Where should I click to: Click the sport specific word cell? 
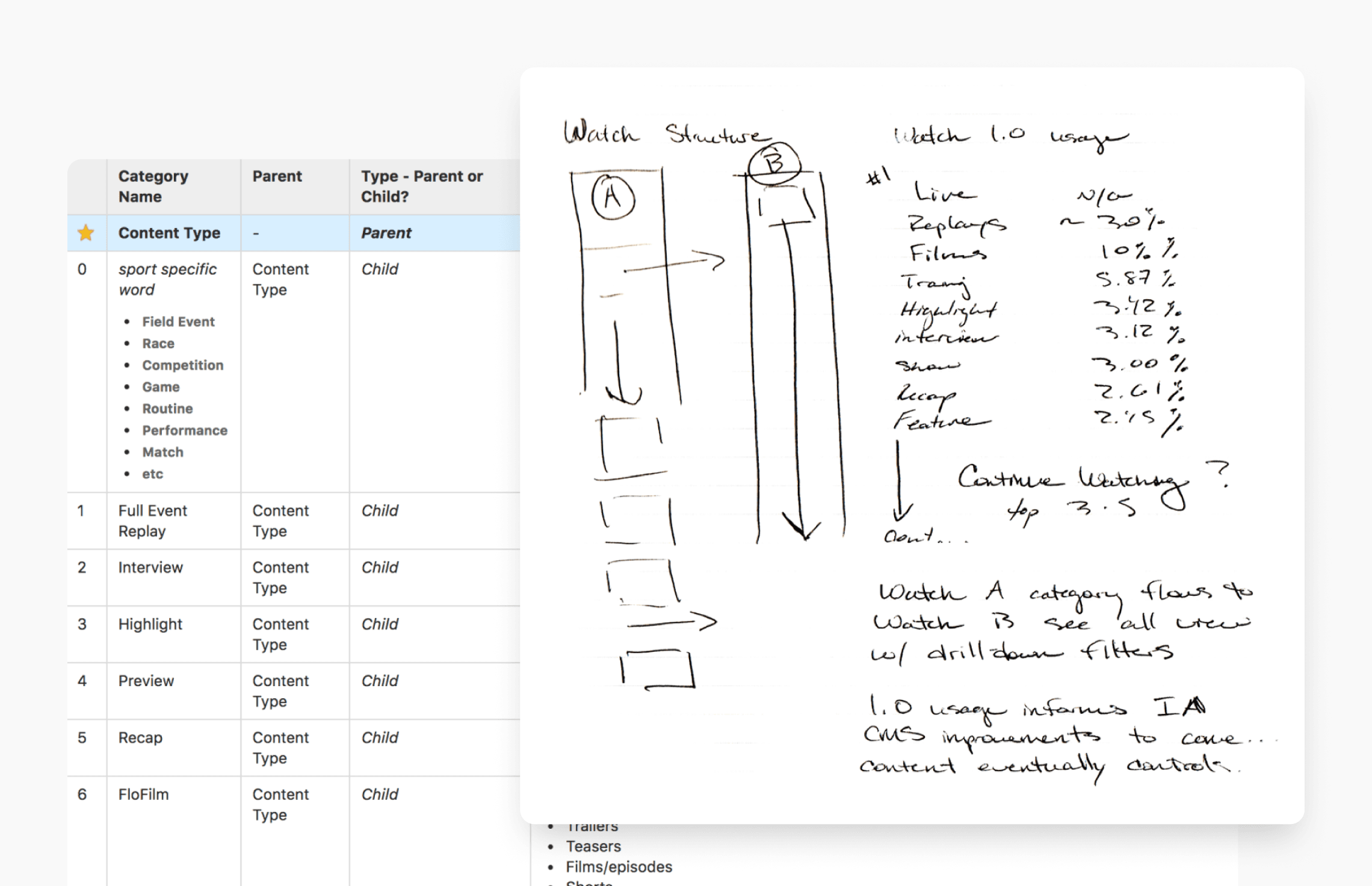coord(167,279)
